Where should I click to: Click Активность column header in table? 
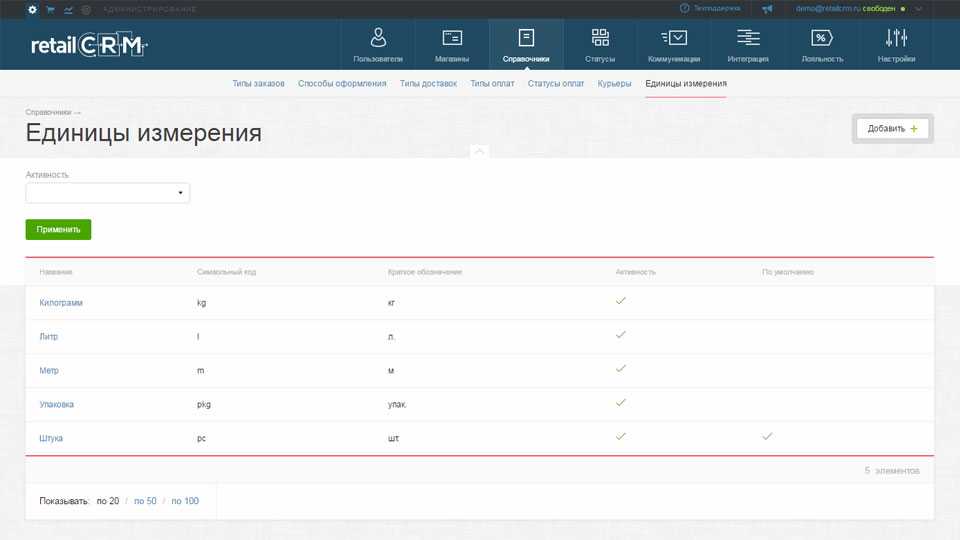636,272
